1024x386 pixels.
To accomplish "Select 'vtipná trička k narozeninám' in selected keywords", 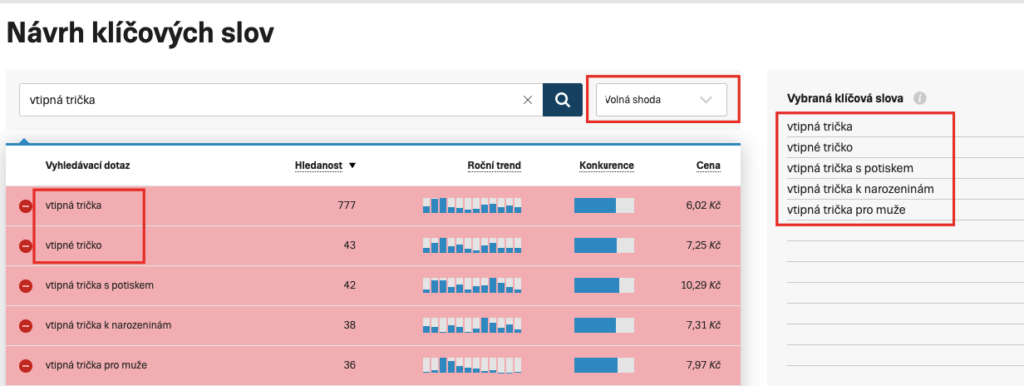I will coord(861,189).
